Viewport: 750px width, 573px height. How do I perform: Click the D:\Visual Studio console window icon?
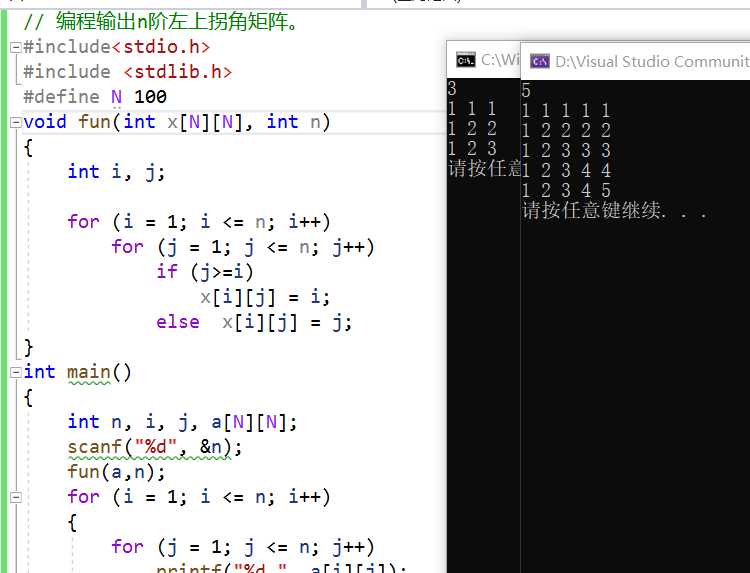coord(540,62)
